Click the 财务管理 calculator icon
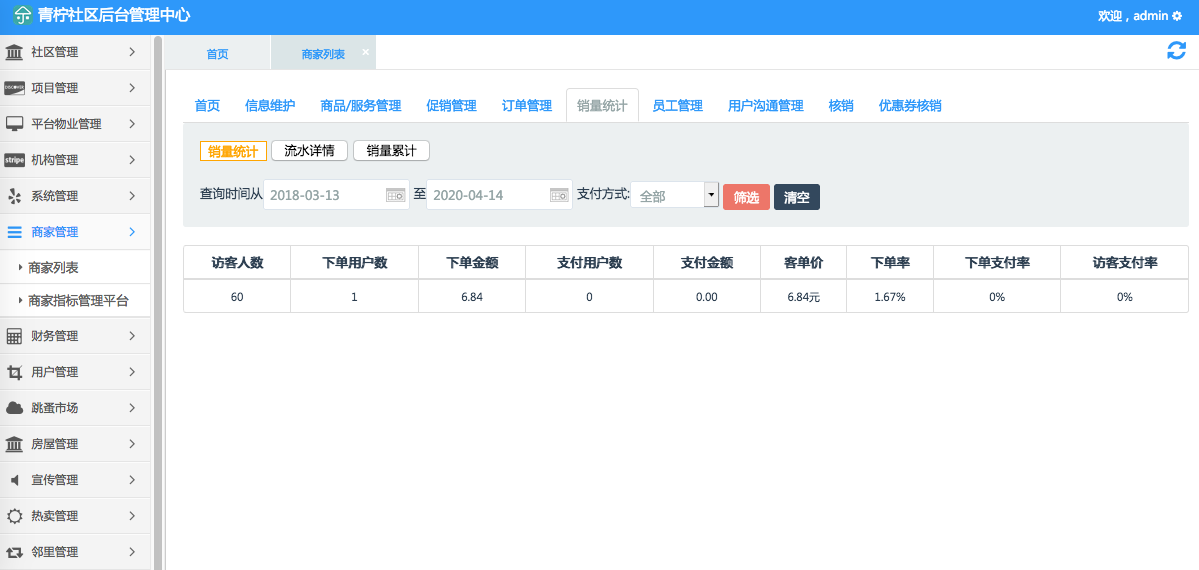Image resolution: width=1199 pixels, height=570 pixels. [x=14, y=336]
